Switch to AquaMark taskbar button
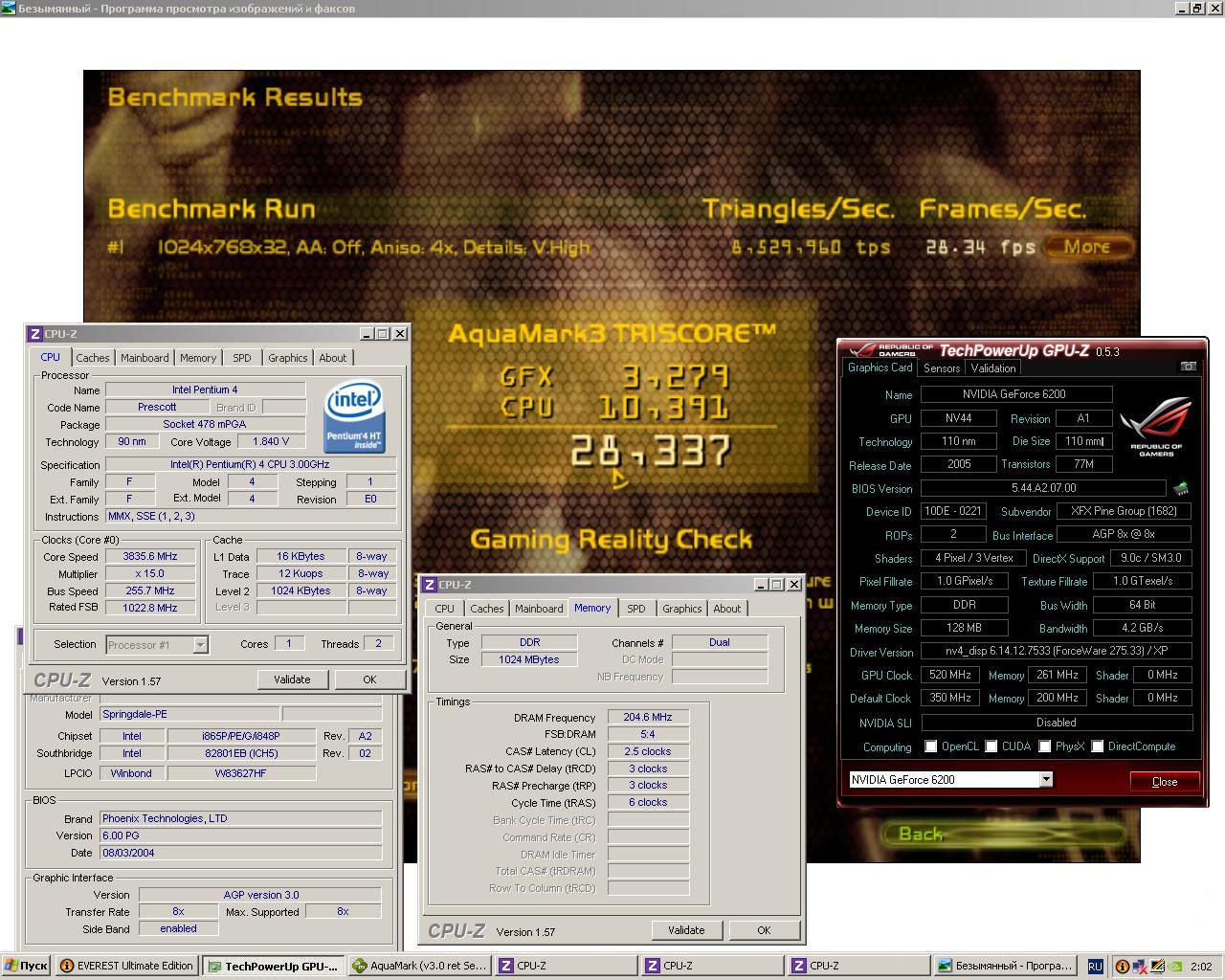This screenshot has height=980, width=1225. 419,967
